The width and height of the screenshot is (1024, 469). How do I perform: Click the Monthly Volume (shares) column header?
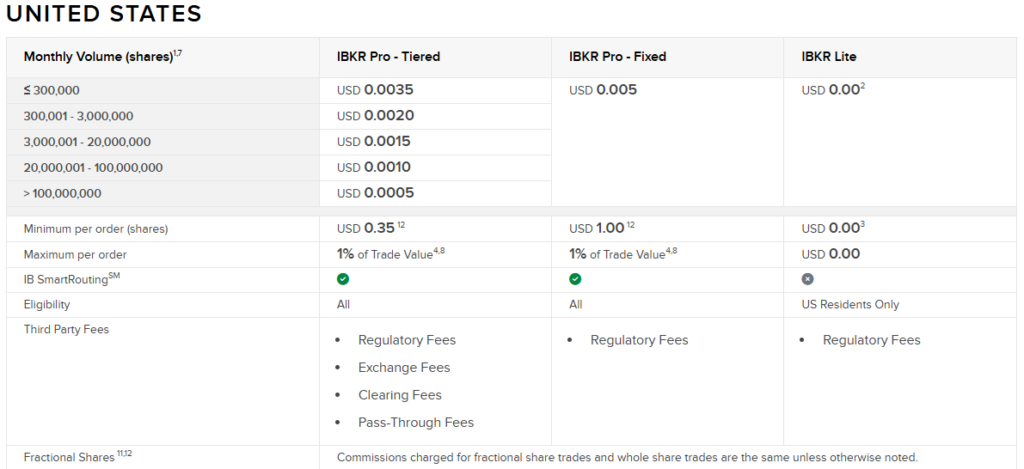(103, 57)
